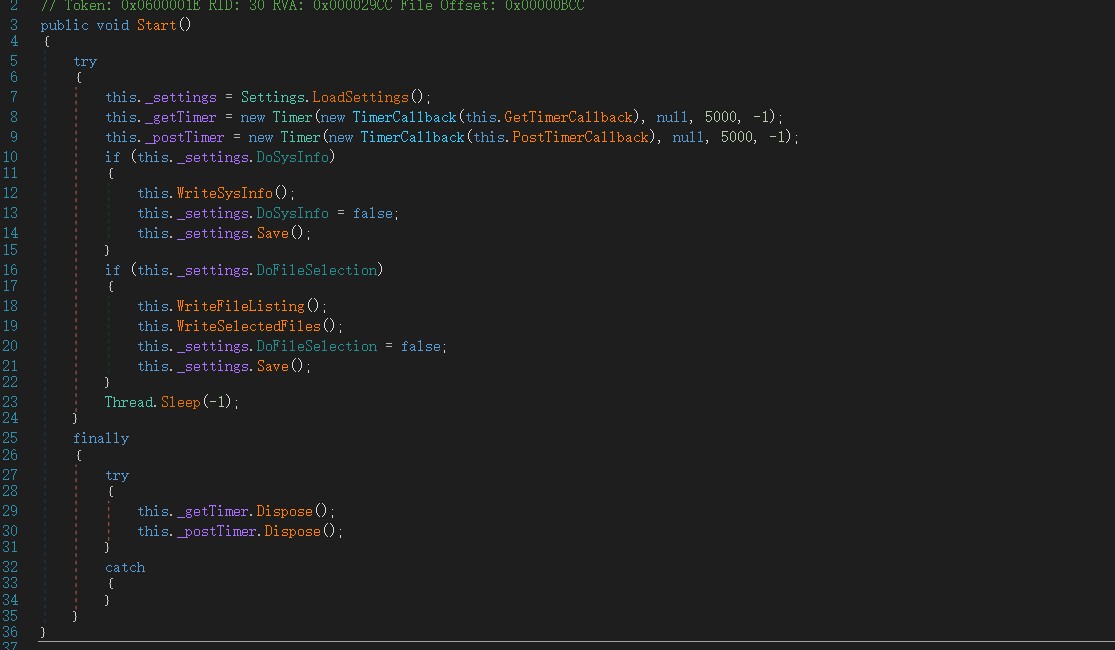1115x650 pixels.
Task: Place the cursor on the finally keyword
Action: coord(101,438)
